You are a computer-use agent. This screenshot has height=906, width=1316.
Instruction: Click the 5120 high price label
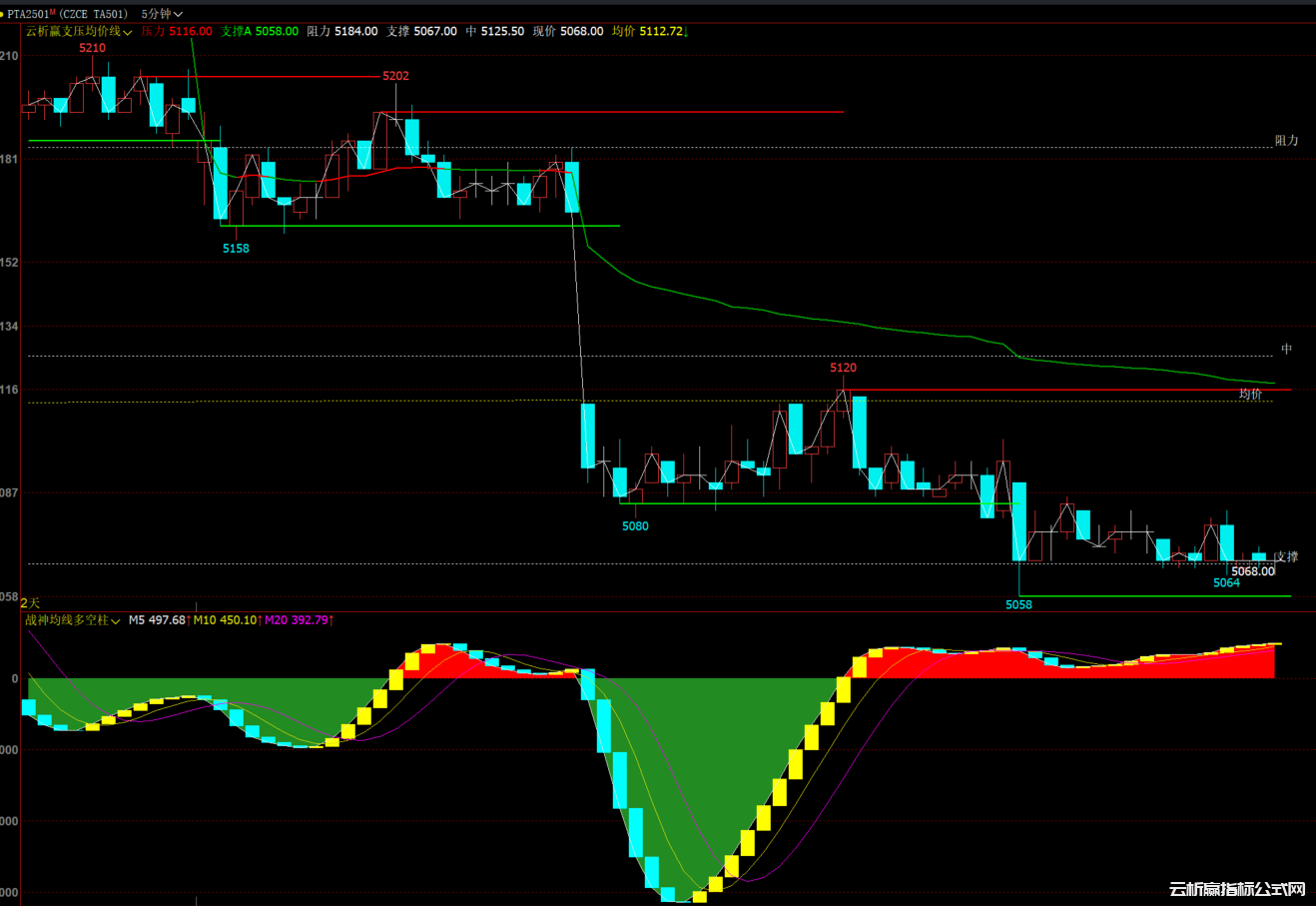[843, 368]
